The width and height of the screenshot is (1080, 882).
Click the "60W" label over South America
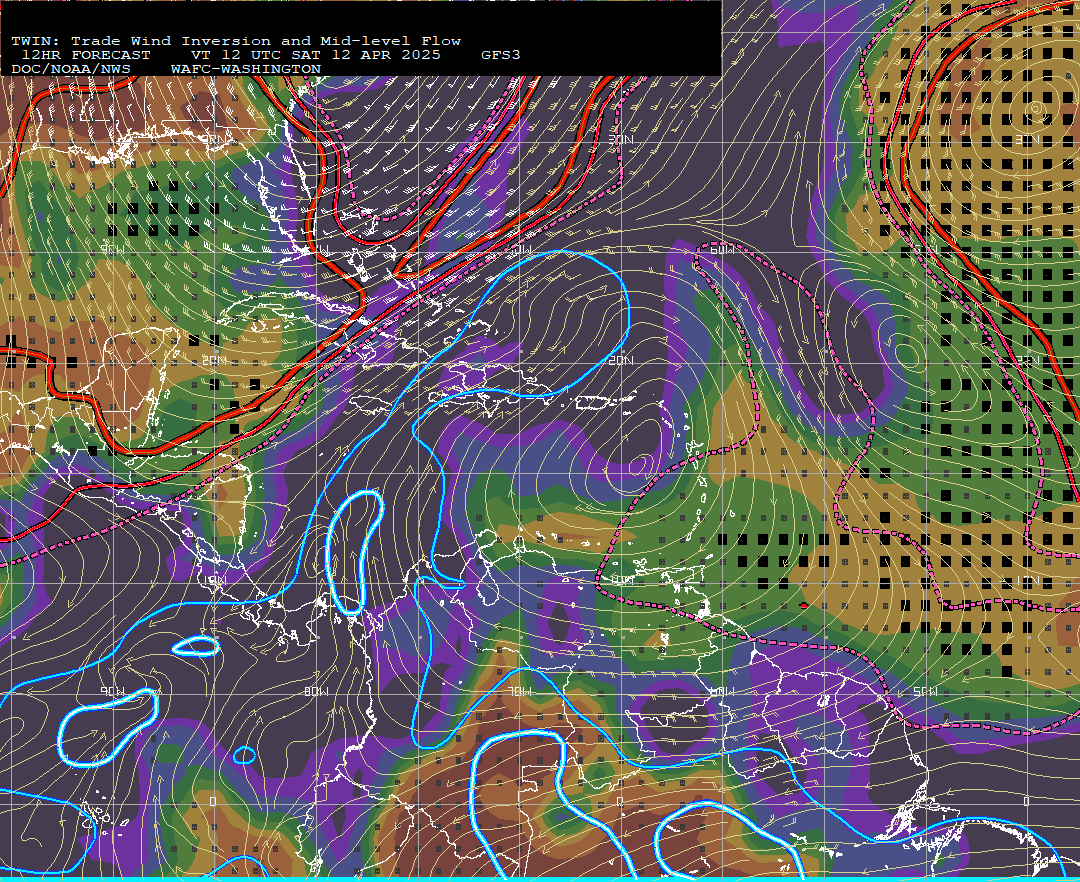tap(722, 691)
